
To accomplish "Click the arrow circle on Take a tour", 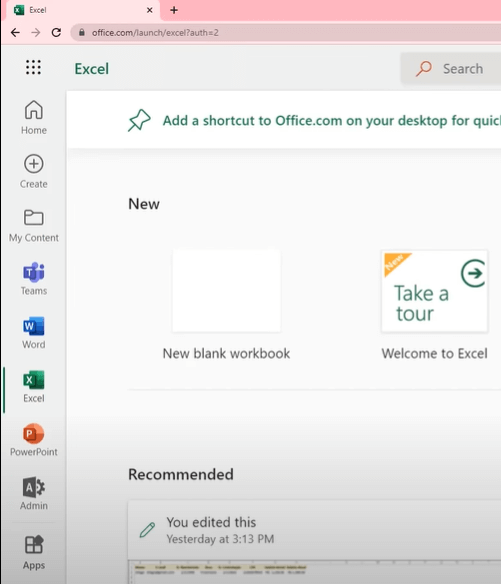I will point(473,273).
